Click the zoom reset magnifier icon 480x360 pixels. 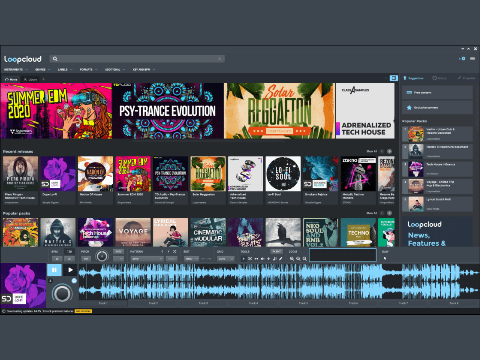point(305,259)
